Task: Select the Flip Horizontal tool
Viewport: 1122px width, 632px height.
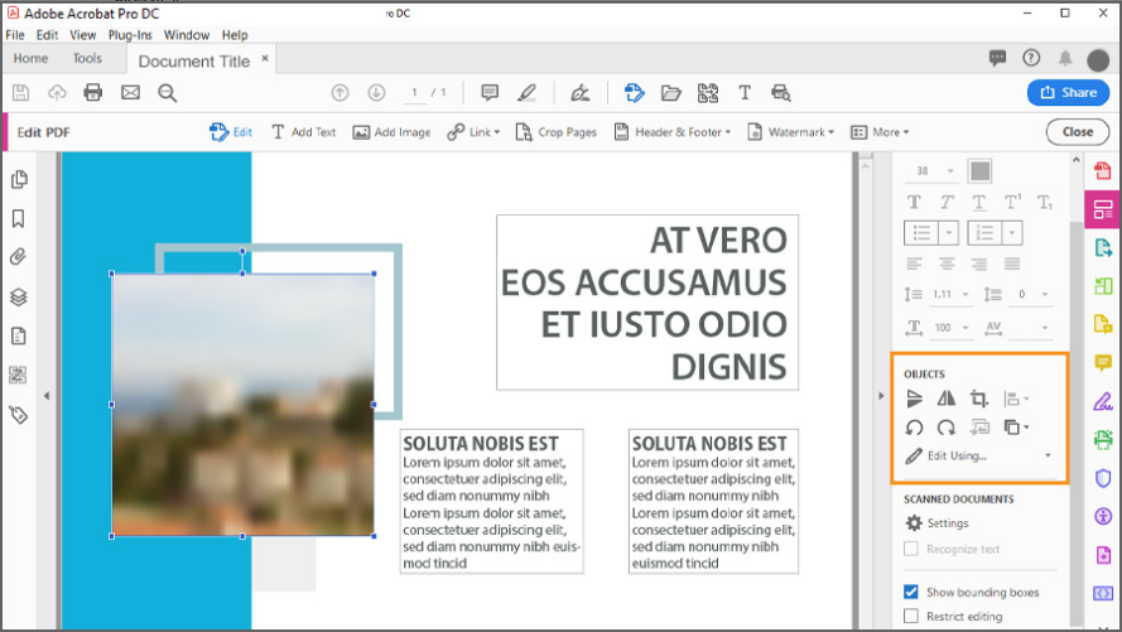Action: coord(946,398)
